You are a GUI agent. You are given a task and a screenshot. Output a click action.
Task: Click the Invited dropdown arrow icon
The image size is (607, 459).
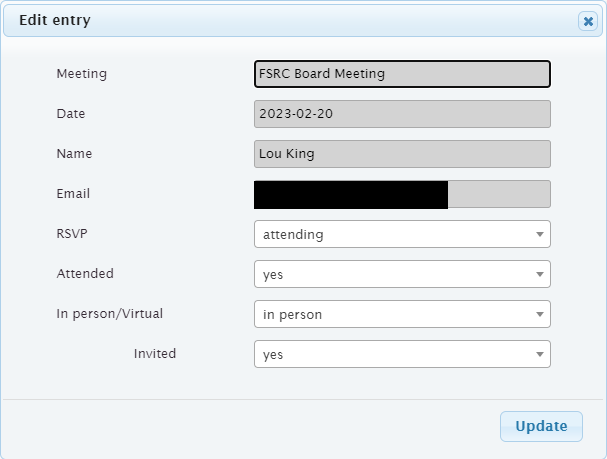click(x=540, y=354)
